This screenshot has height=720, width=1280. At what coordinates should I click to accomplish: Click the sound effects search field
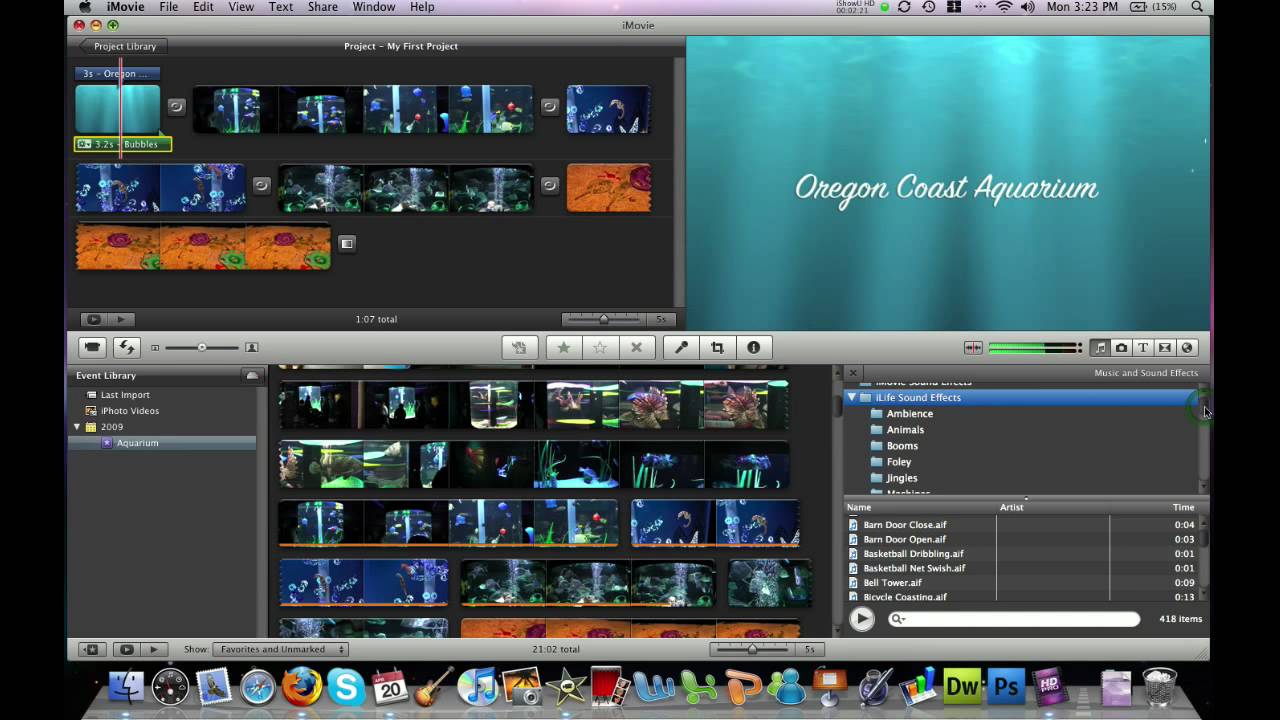(1014, 619)
